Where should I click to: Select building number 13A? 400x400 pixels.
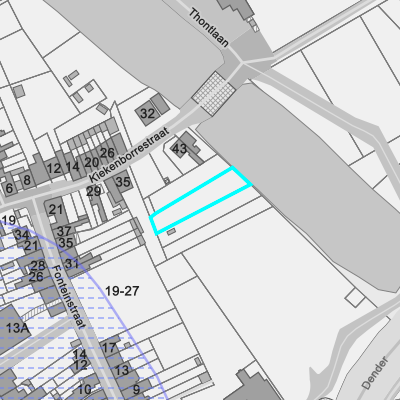click(18, 328)
